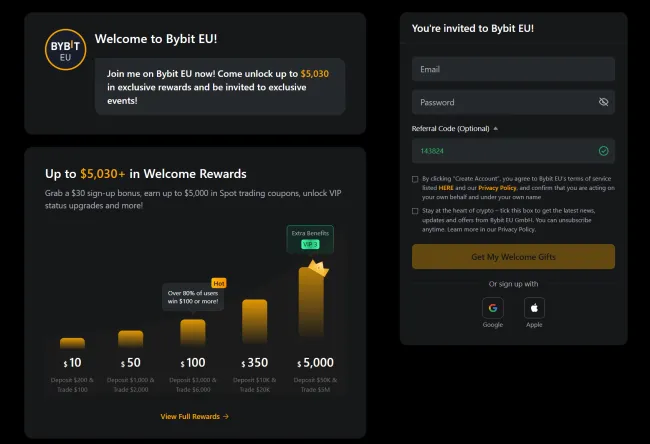Click the Up to $5,030+ in Welcome Rewards heading

(x=146, y=174)
